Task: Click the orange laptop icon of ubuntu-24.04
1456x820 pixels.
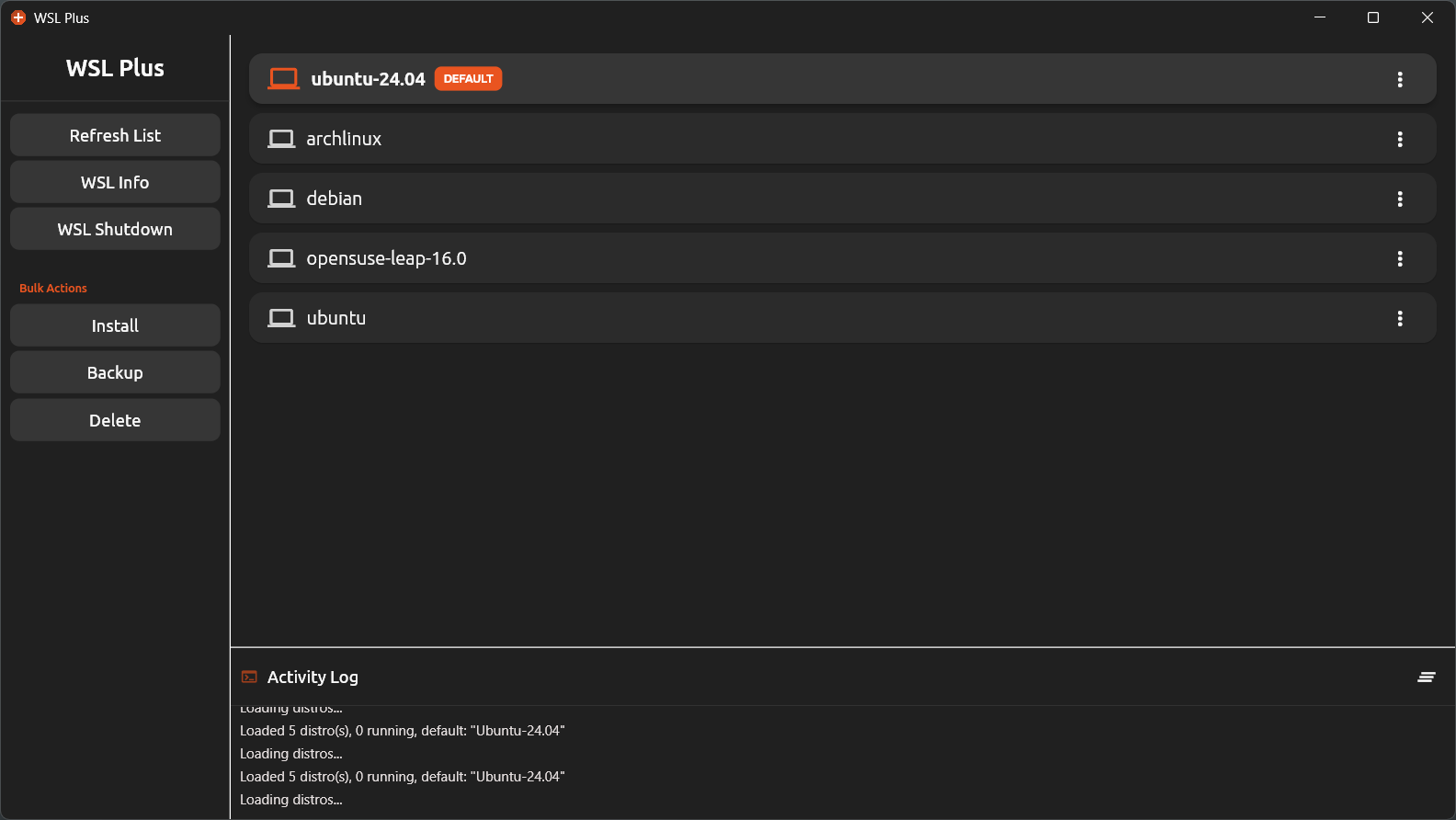Action: click(283, 79)
